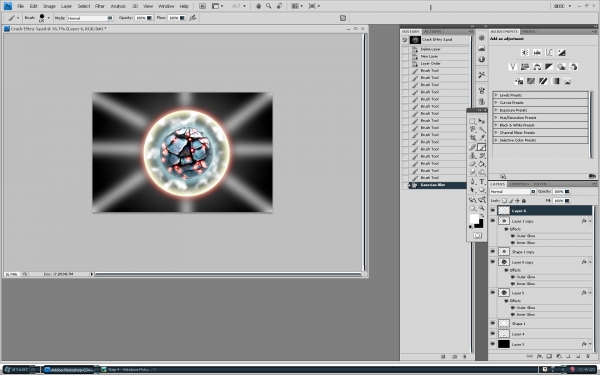600x375 pixels.
Task: Add a Curves adjustment
Action: (x=549, y=52)
